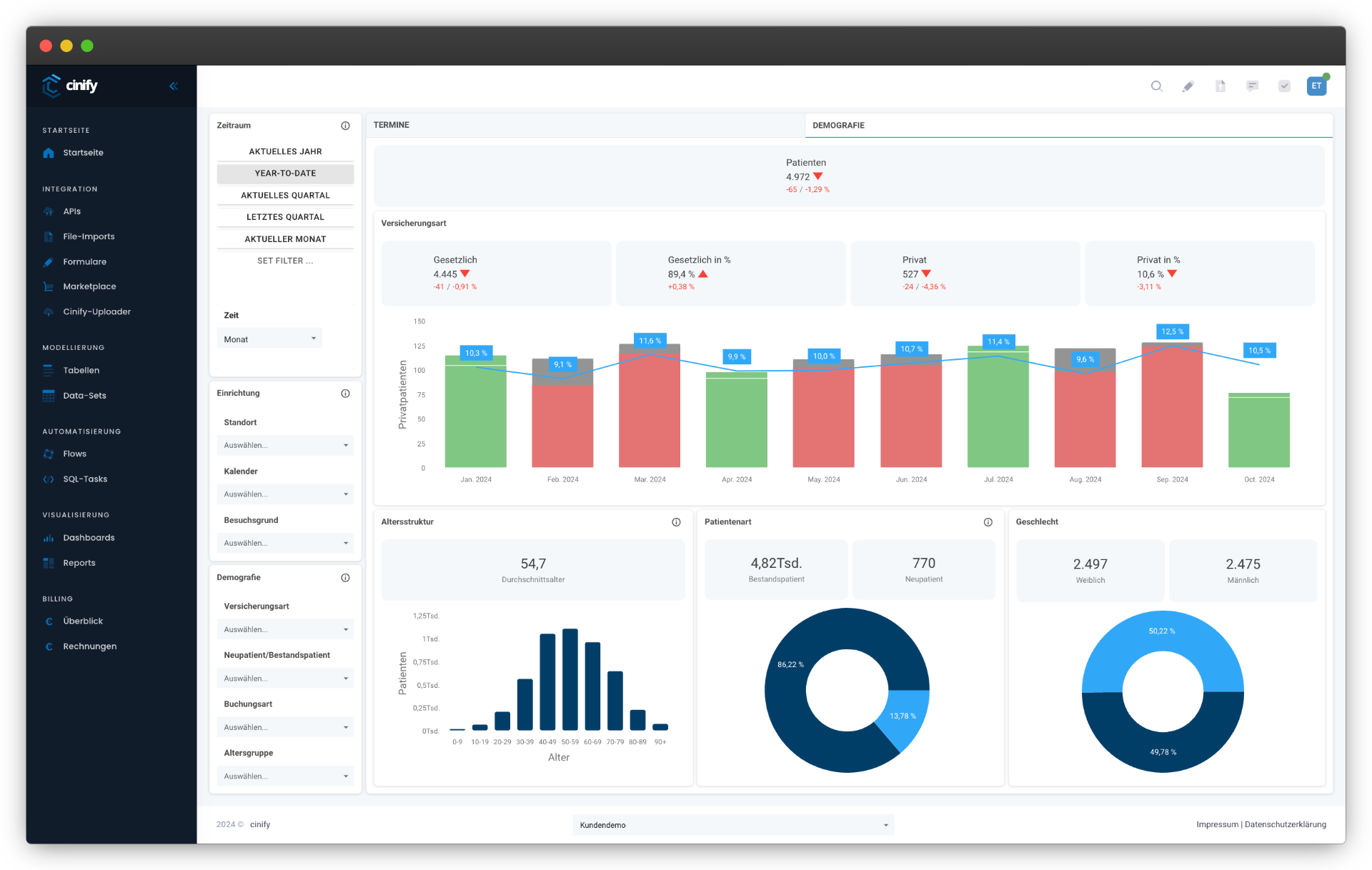This screenshot has width=1372, height=870.
Task: Click the ET user avatar
Action: (x=1317, y=86)
